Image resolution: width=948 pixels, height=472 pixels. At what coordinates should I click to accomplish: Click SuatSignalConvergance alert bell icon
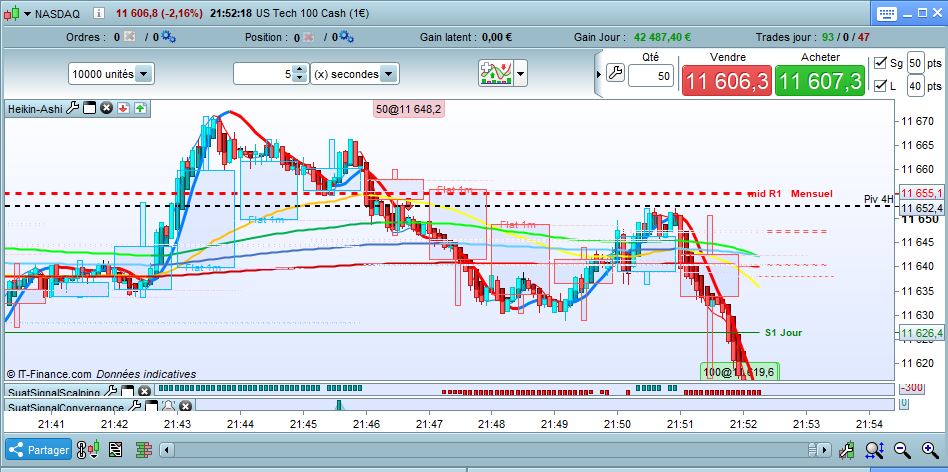pyautogui.click(x=168, y=406)
